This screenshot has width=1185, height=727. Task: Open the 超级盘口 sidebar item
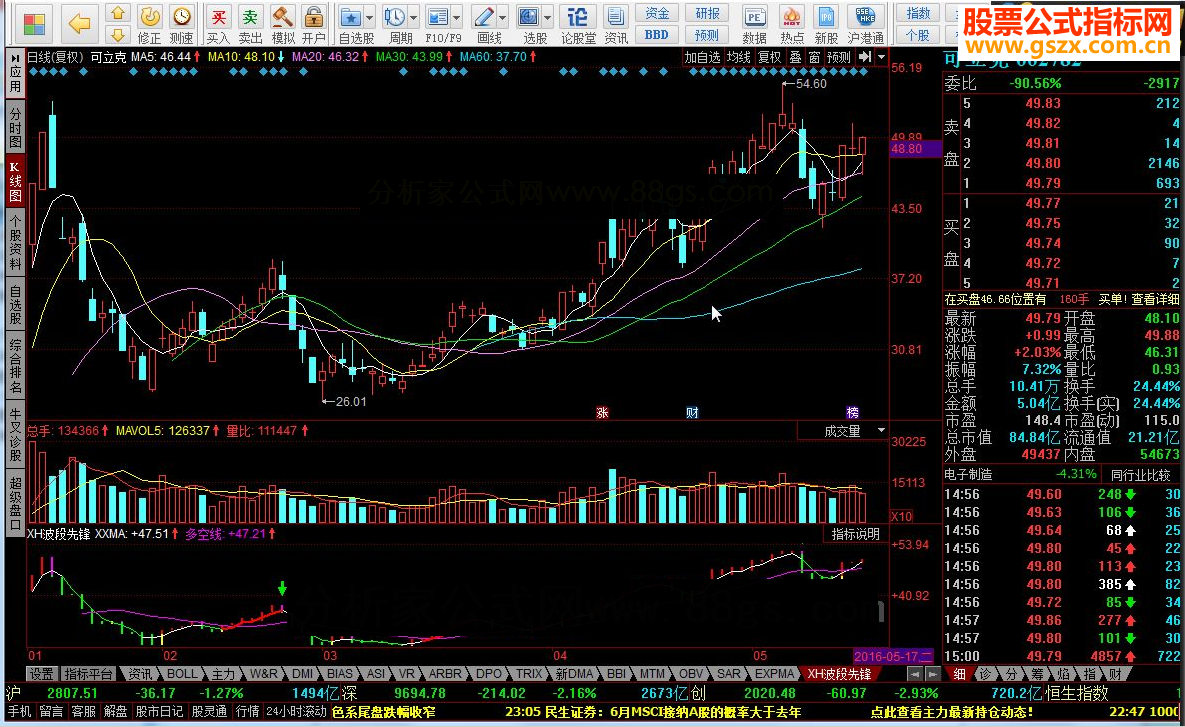pyautogui.click(x=15, y=503)
